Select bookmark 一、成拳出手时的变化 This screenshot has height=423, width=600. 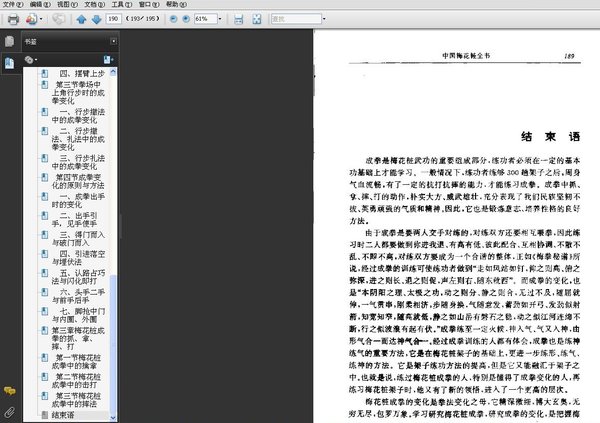tap(78, 200)
